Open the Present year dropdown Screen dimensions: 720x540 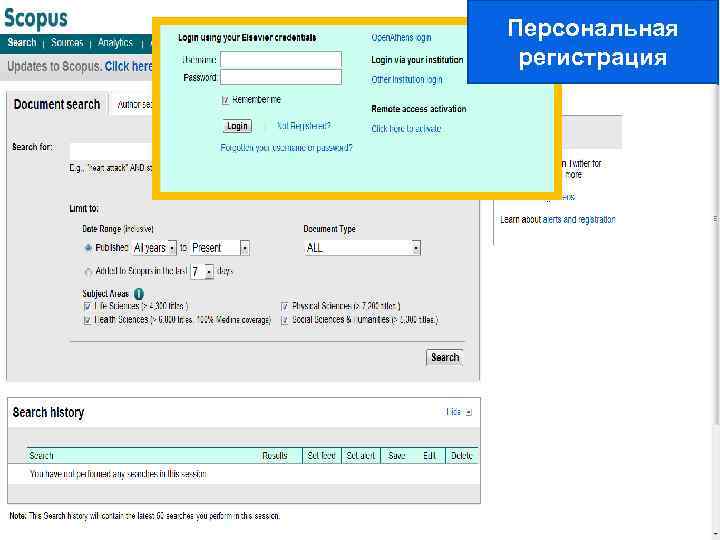coord(220,248)
